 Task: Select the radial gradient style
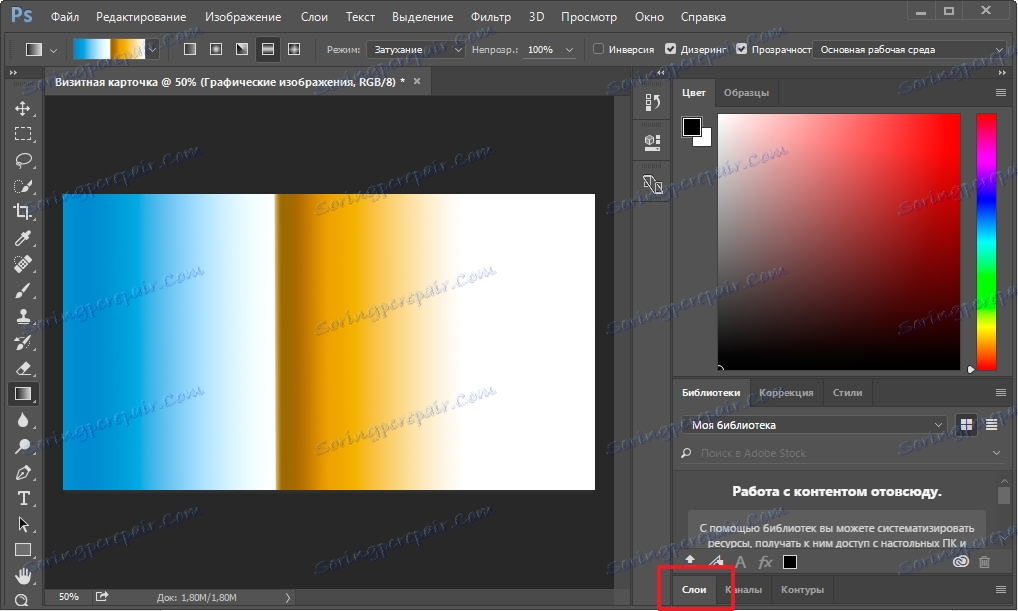(216, 48)
